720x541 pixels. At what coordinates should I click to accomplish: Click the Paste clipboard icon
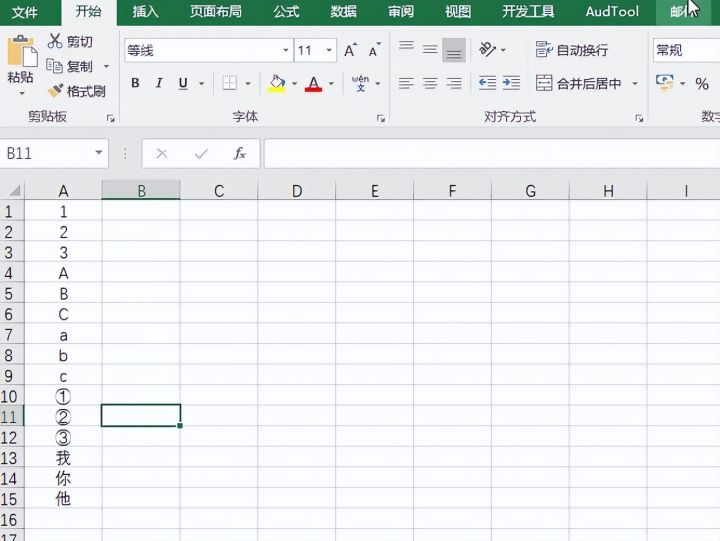[22, 51]
